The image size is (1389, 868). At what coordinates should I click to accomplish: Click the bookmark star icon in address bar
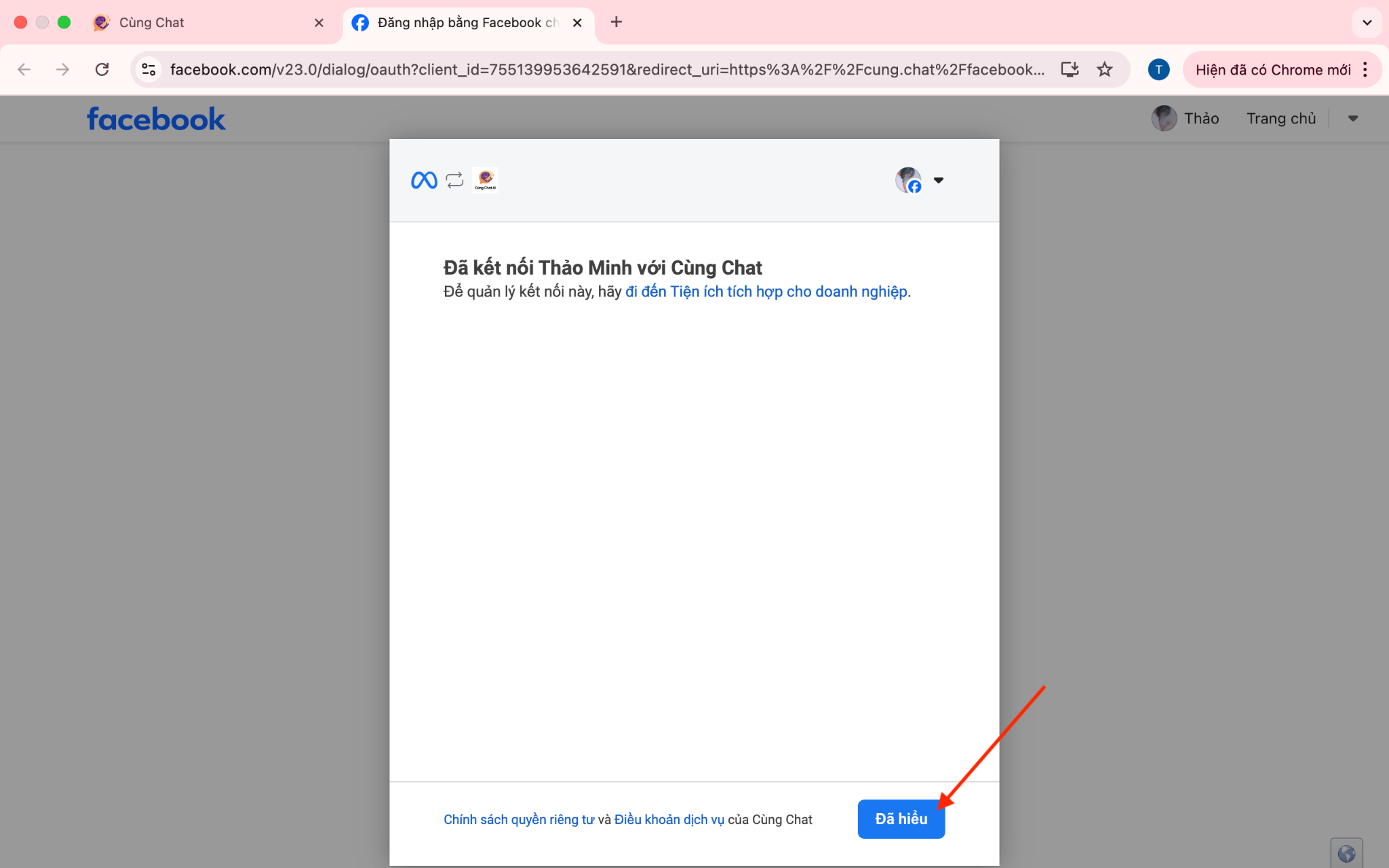(1105, 69)
